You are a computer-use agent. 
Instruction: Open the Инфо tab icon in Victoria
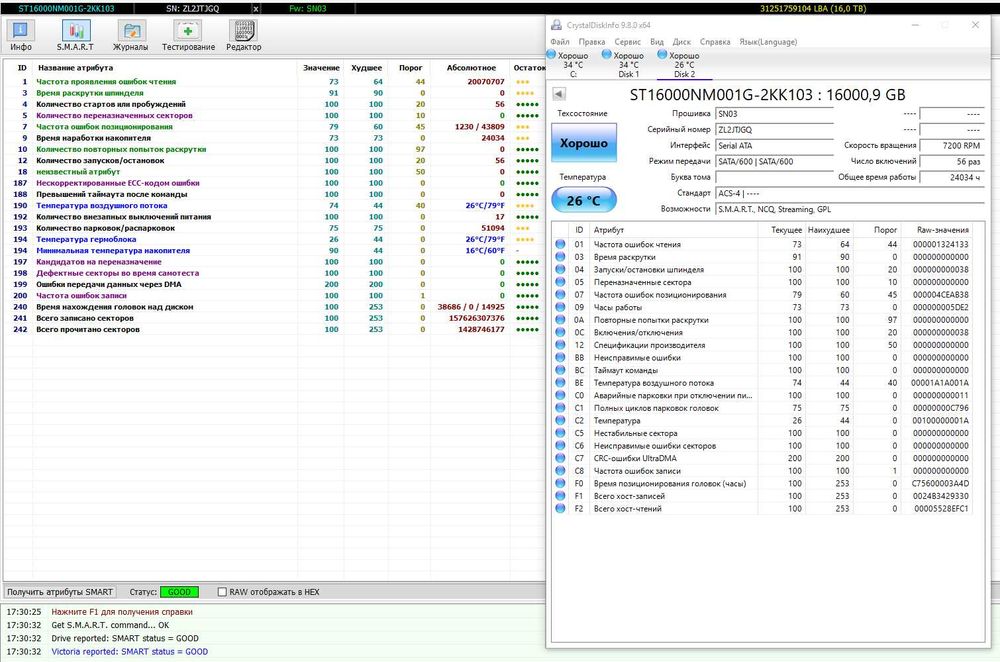point(20,35)
